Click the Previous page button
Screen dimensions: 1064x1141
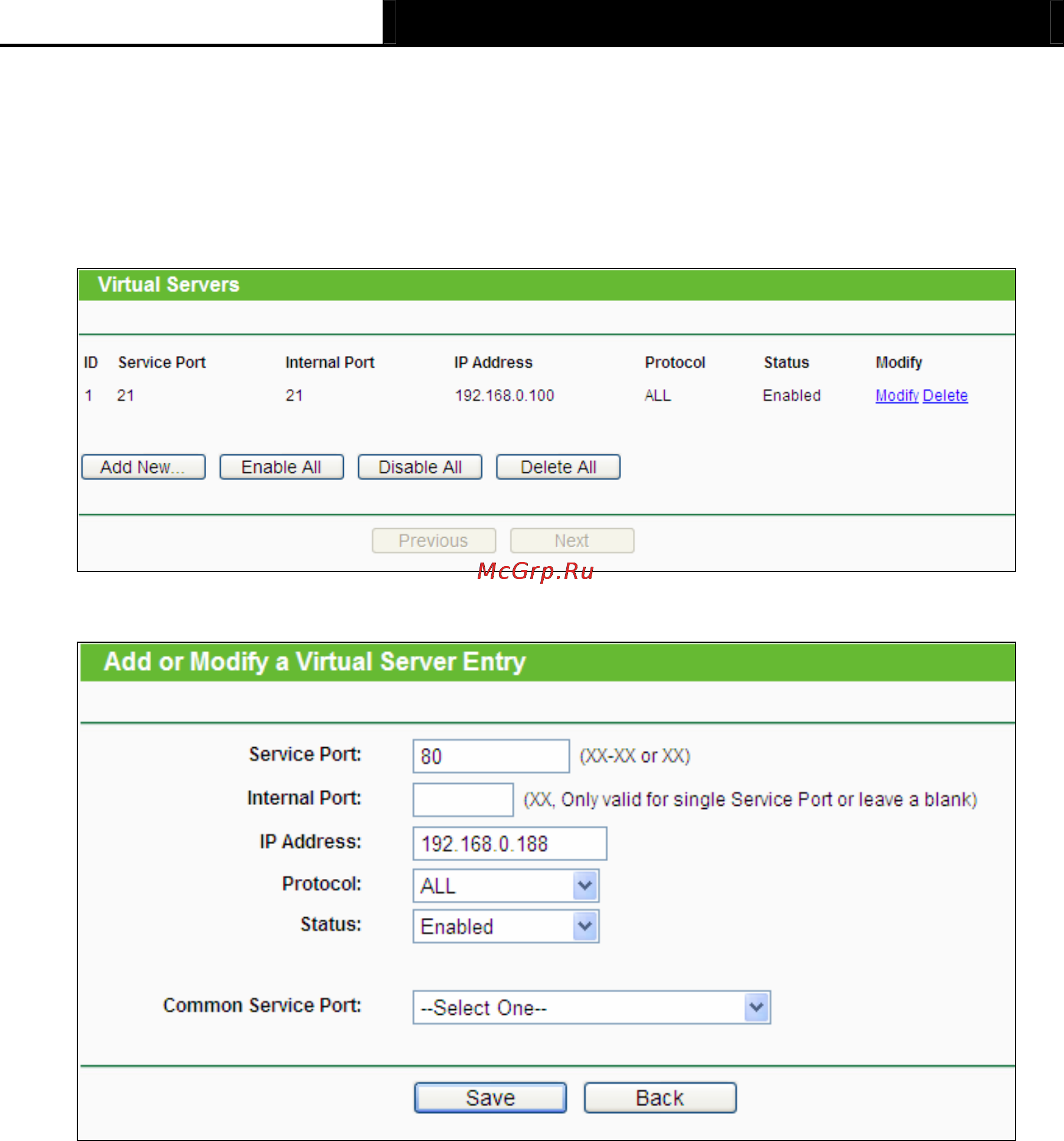click(434, 541)
